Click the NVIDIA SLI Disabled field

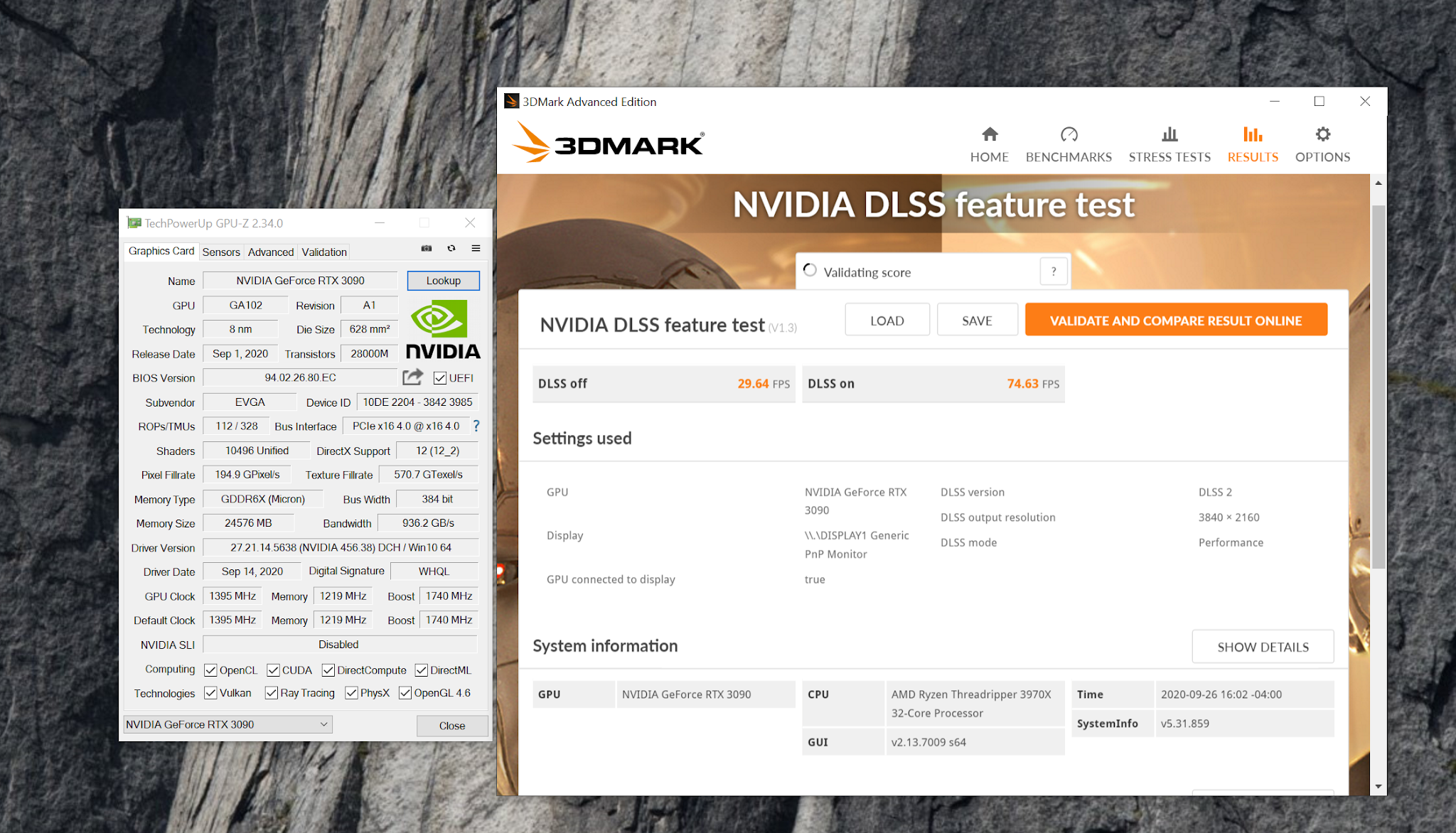point(339,645)
